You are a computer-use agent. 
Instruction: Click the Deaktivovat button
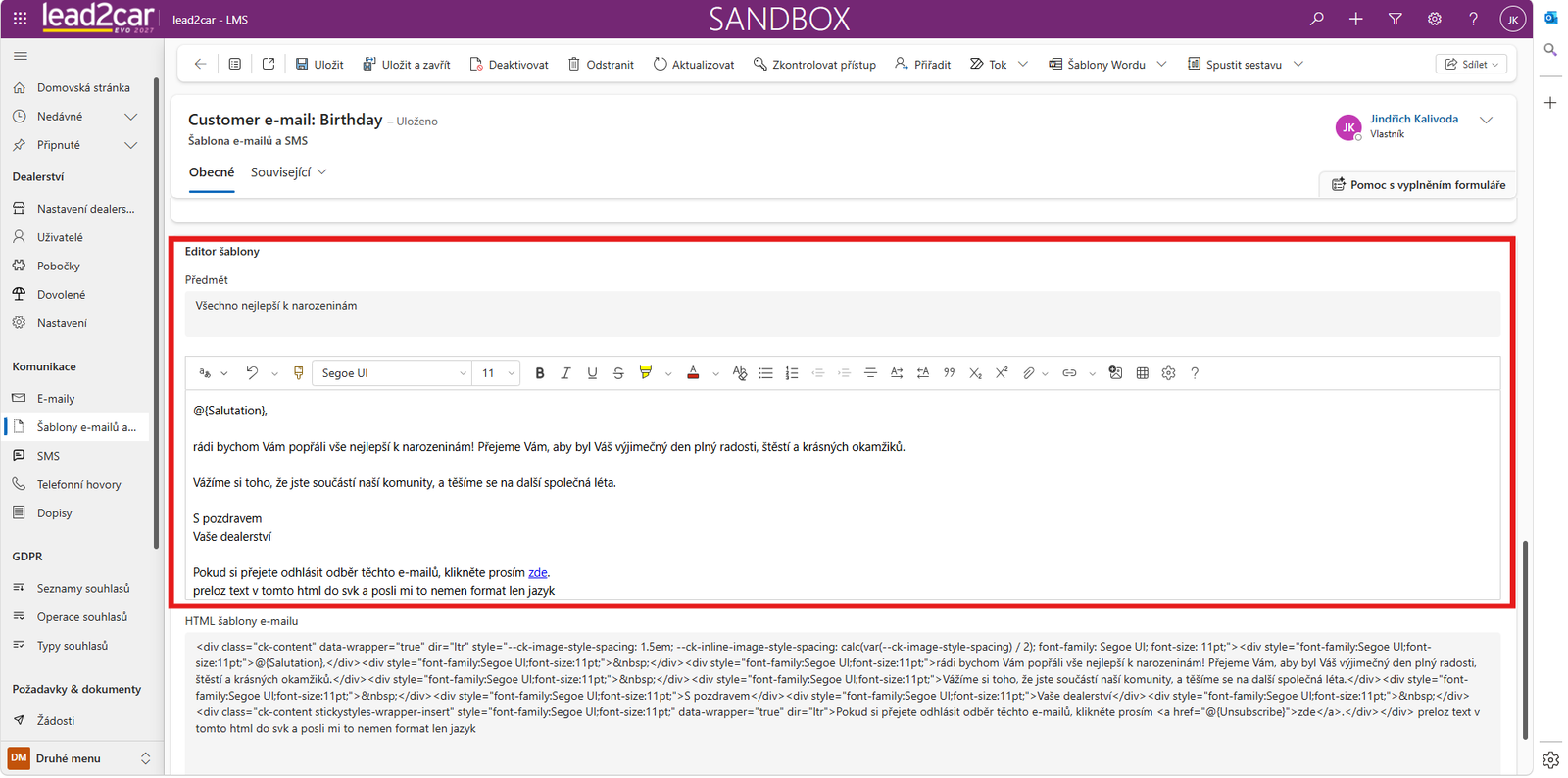[x=509, y=65]
